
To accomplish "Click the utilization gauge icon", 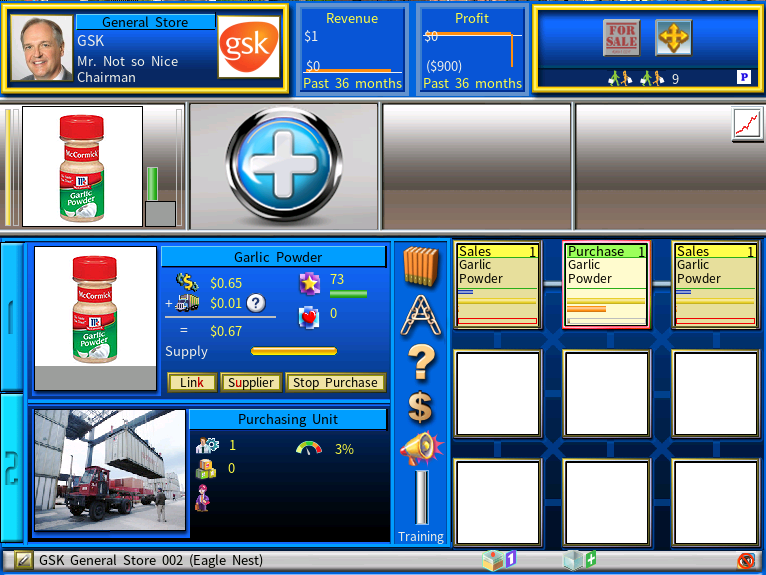I will [309, 448].
